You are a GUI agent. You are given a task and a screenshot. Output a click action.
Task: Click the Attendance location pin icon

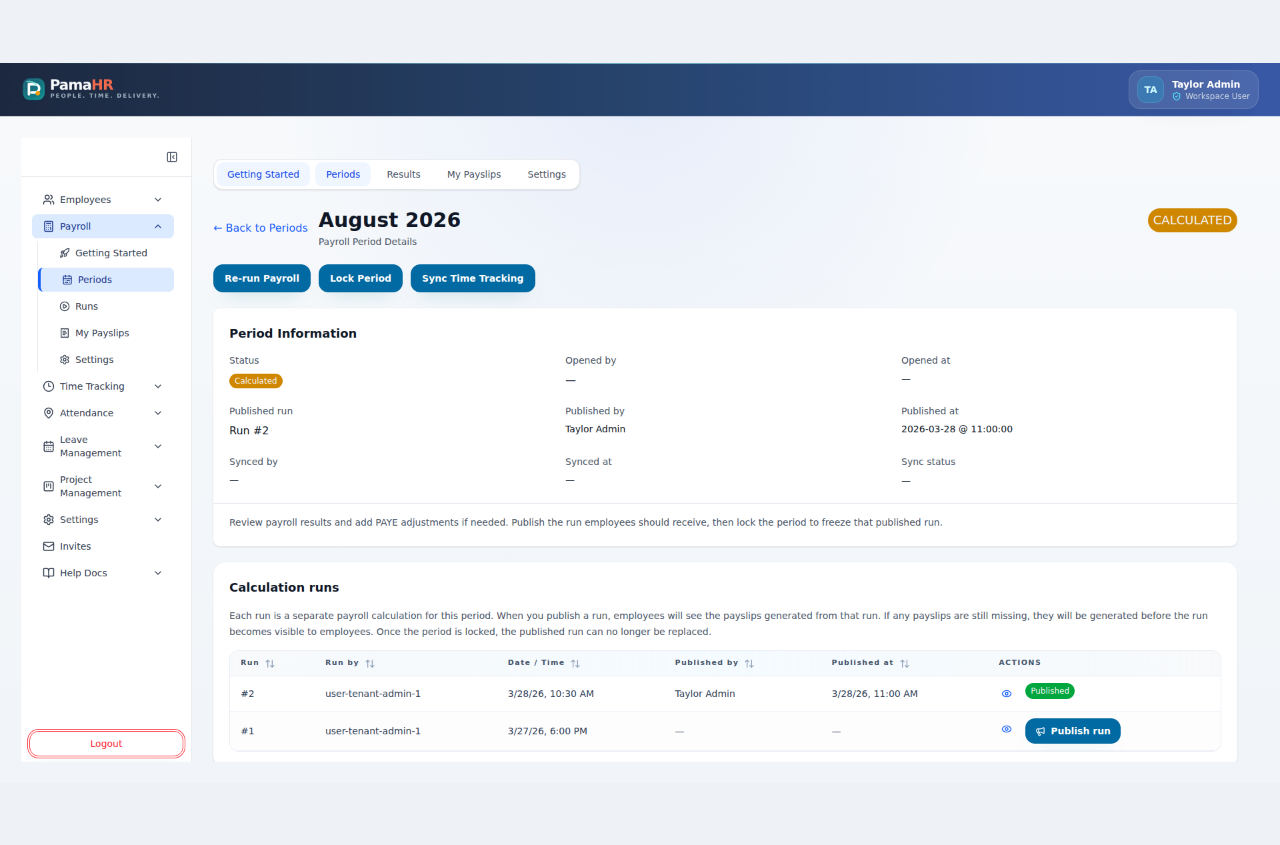(x=49, y=413)
